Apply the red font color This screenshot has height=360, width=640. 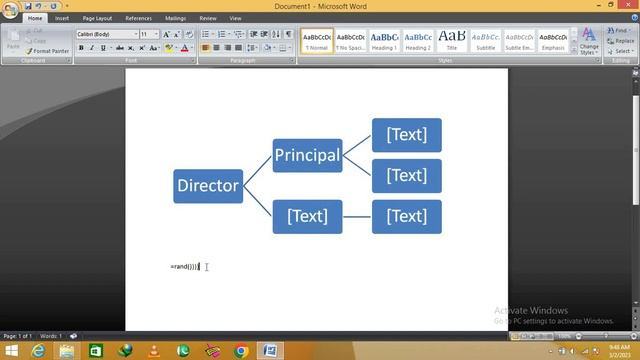click(184, 48)
